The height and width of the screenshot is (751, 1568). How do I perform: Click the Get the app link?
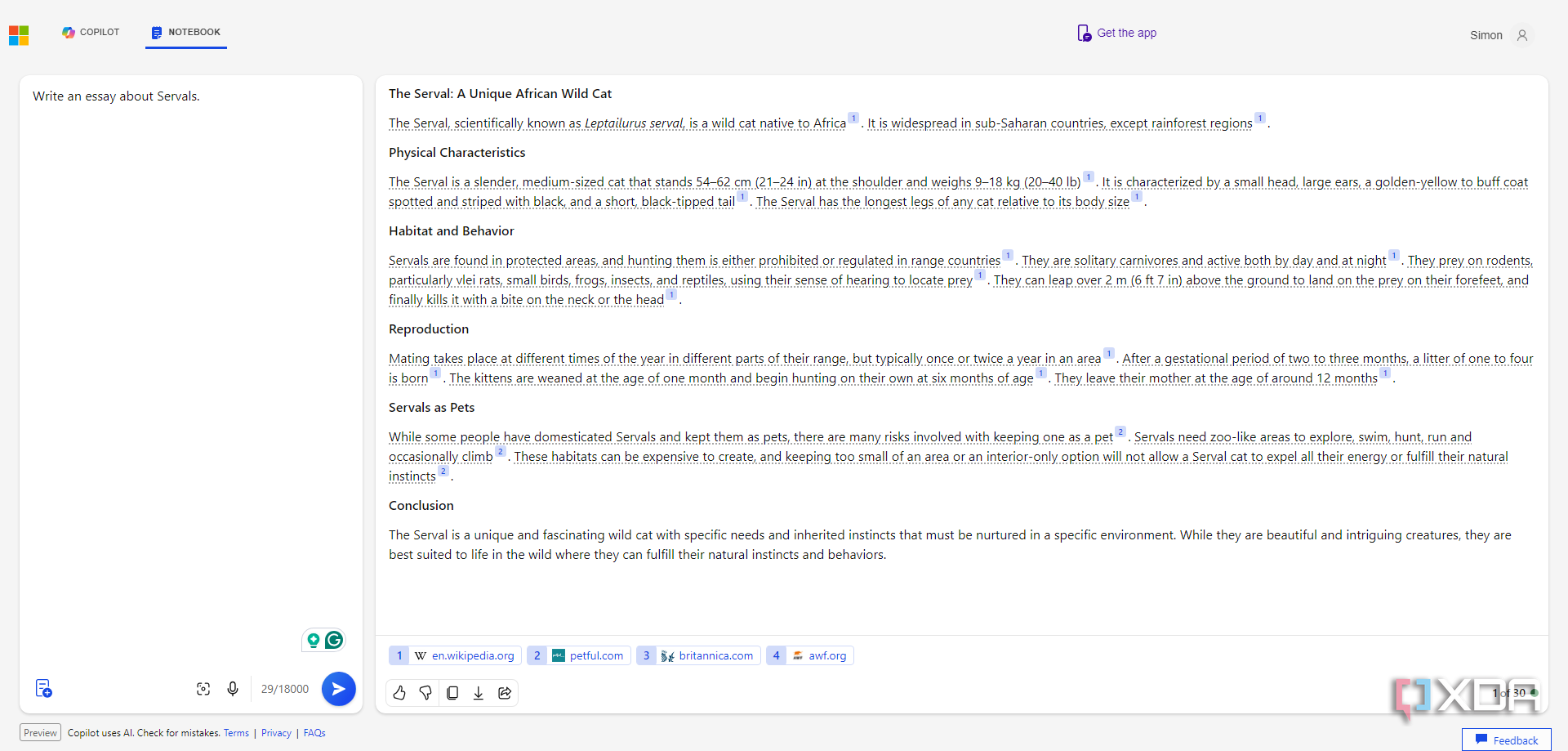1116,34
